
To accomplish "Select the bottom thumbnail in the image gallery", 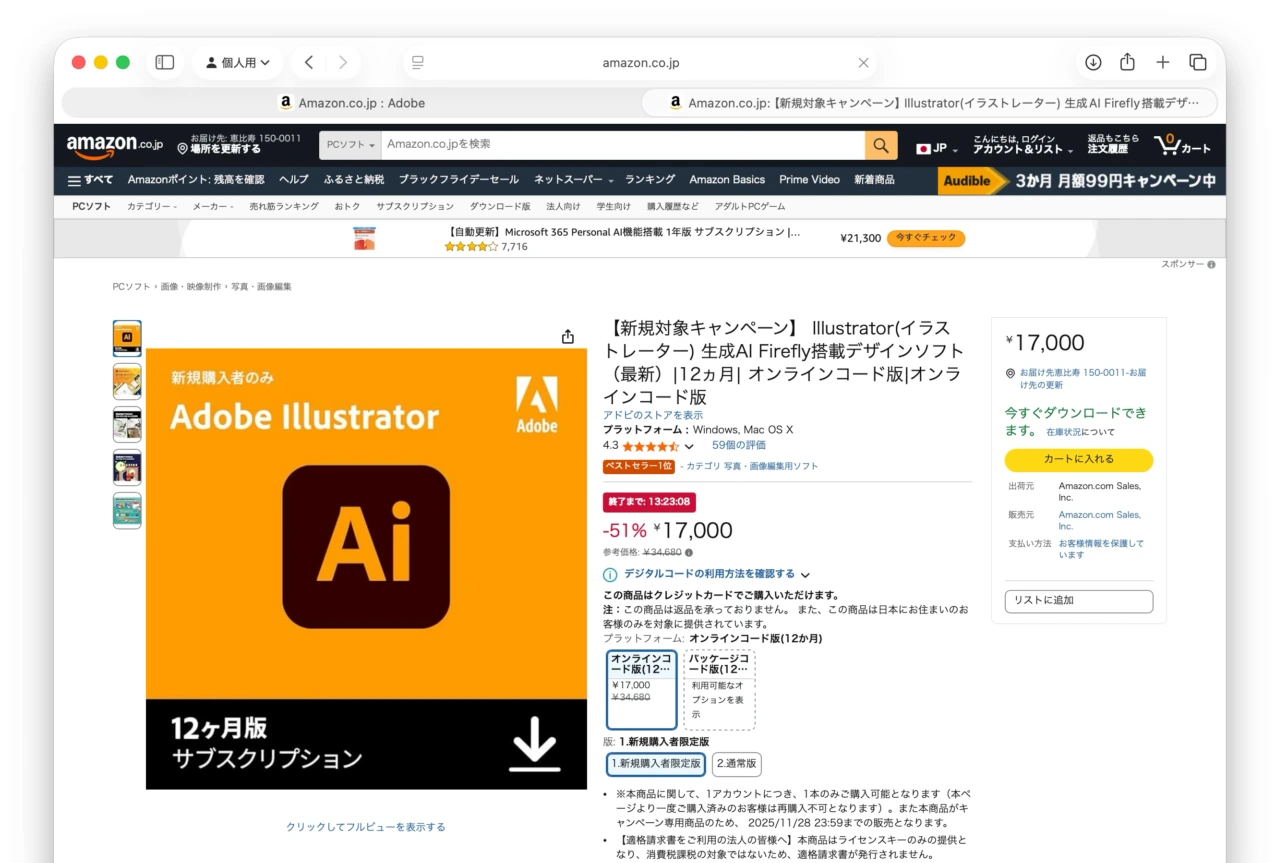I will point(127,510).
